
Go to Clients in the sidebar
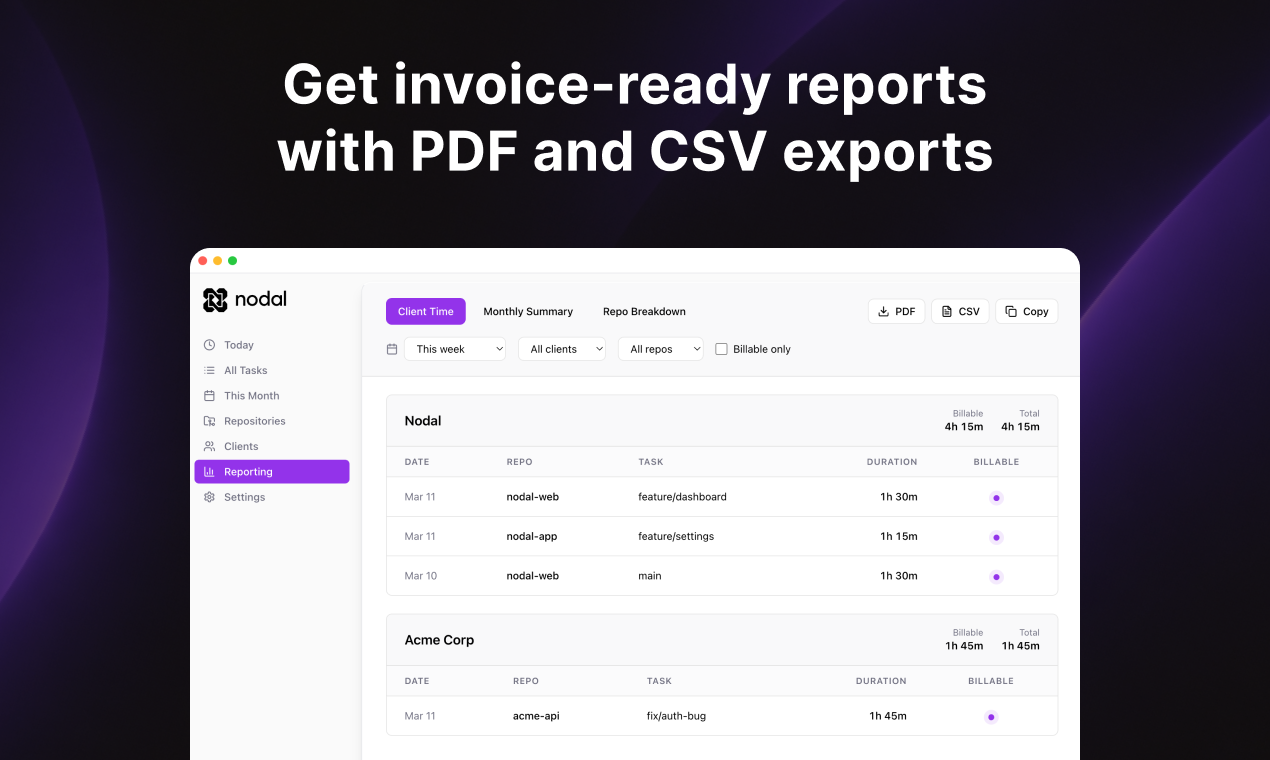(x=272, y=446)
